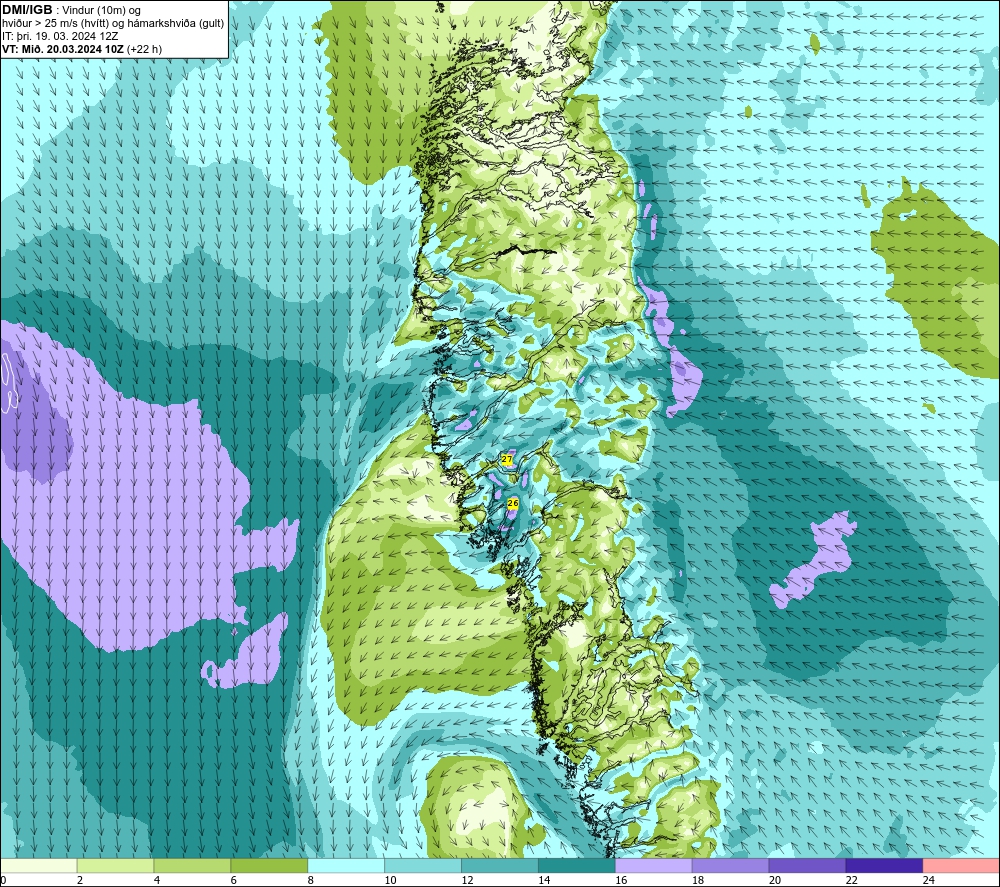Screen dimensions: 1000x887
Task: Pick the legend swatch between 10 and 12
Action: tap(423, 865)
